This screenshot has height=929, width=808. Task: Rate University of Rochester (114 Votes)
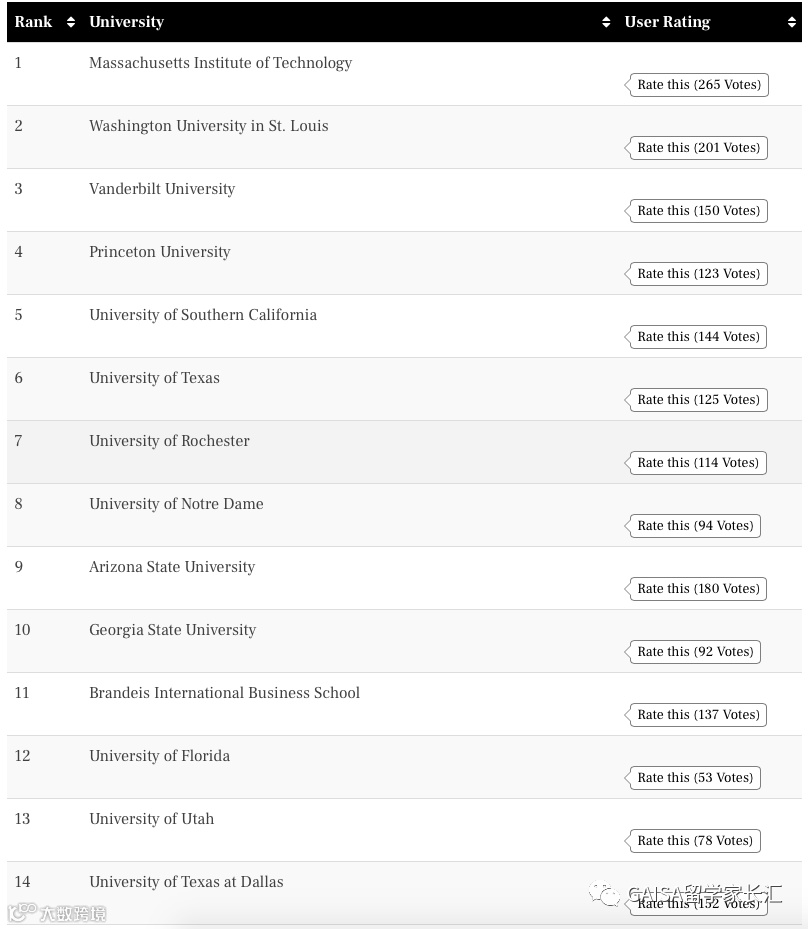[698, 463]
